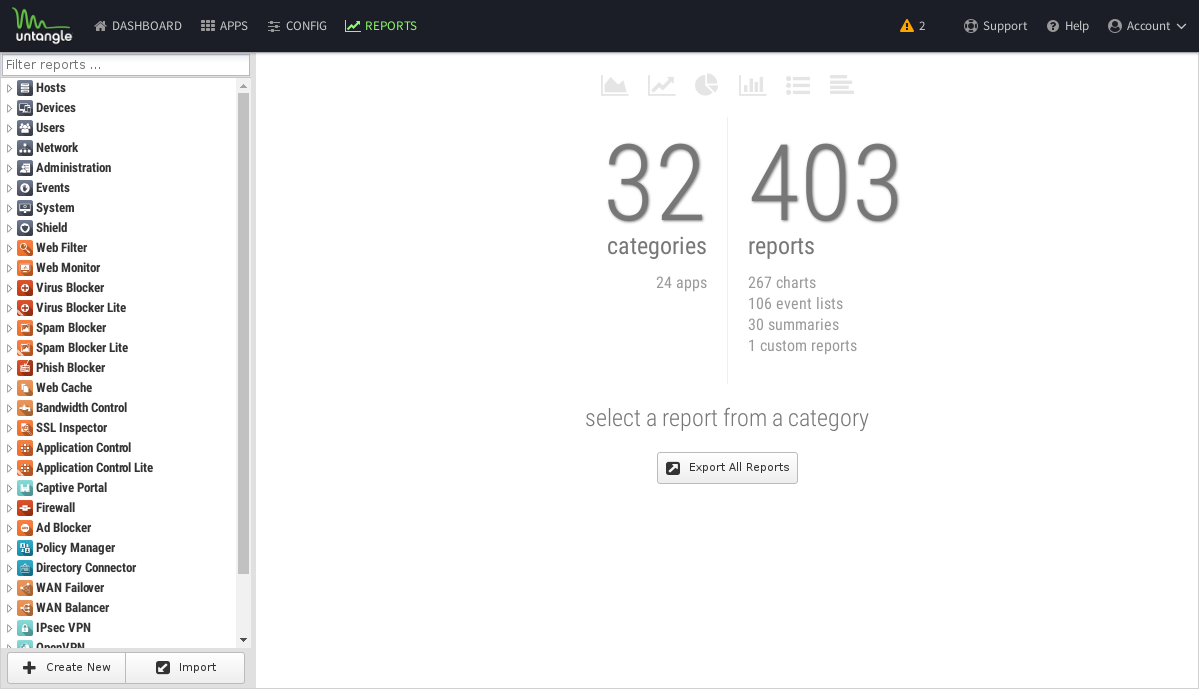Screen dimensions: 1199x689
Task: Click the Create New button
Action: click(67, 668)
